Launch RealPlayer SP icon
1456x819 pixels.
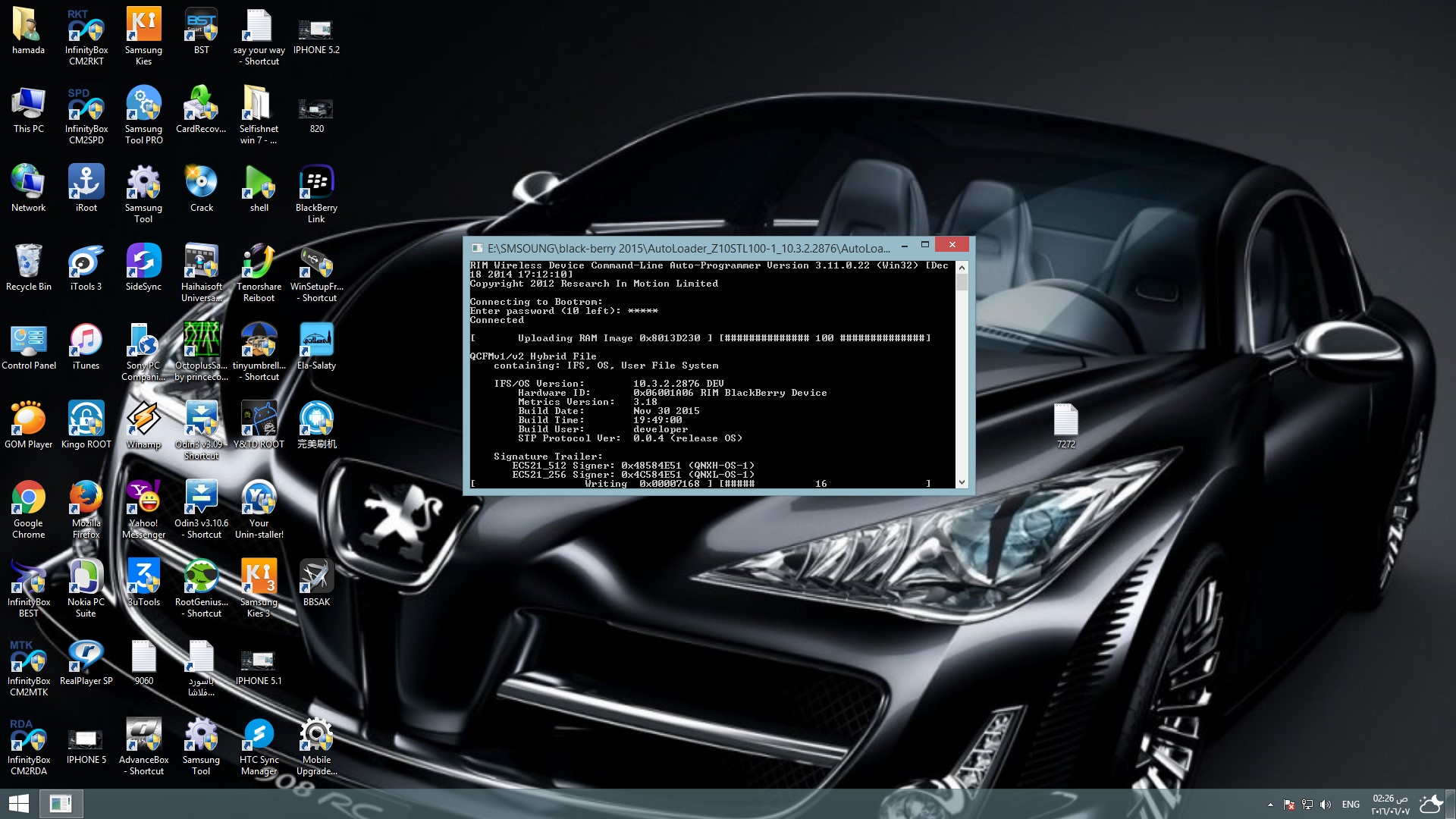point(86,663)
